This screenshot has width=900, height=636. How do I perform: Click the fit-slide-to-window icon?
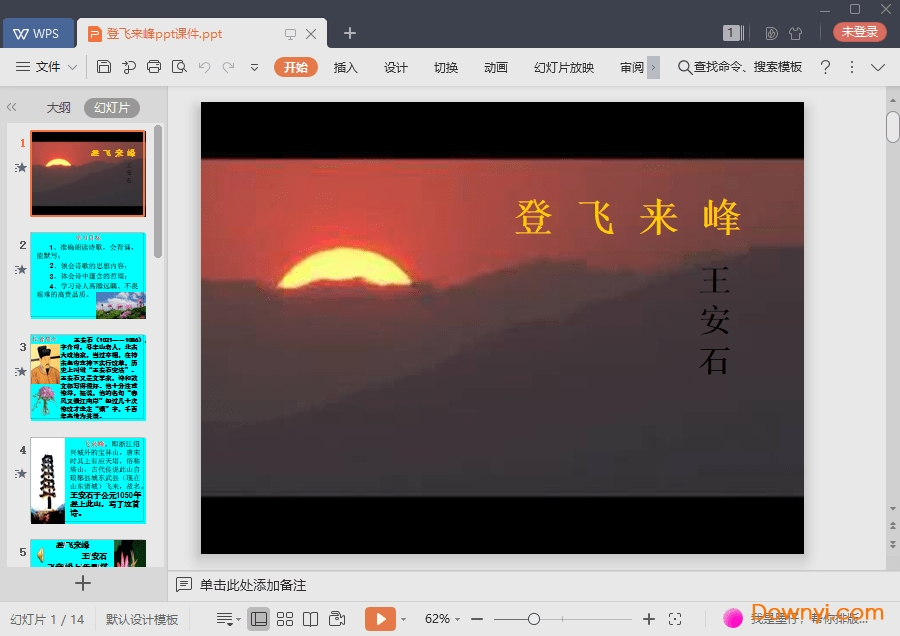click(x=675, y=619)
